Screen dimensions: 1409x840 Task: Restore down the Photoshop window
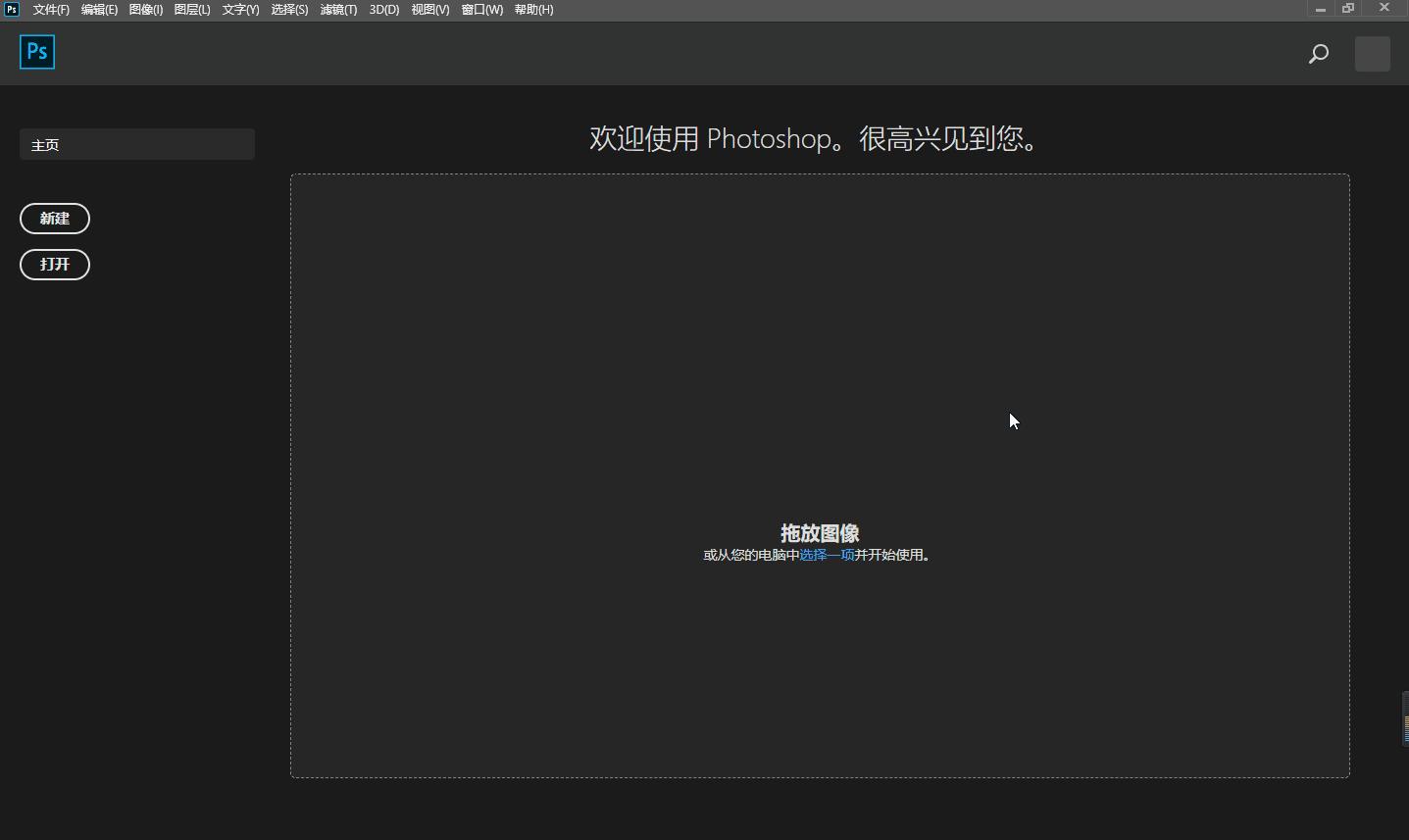[1348, 8]
